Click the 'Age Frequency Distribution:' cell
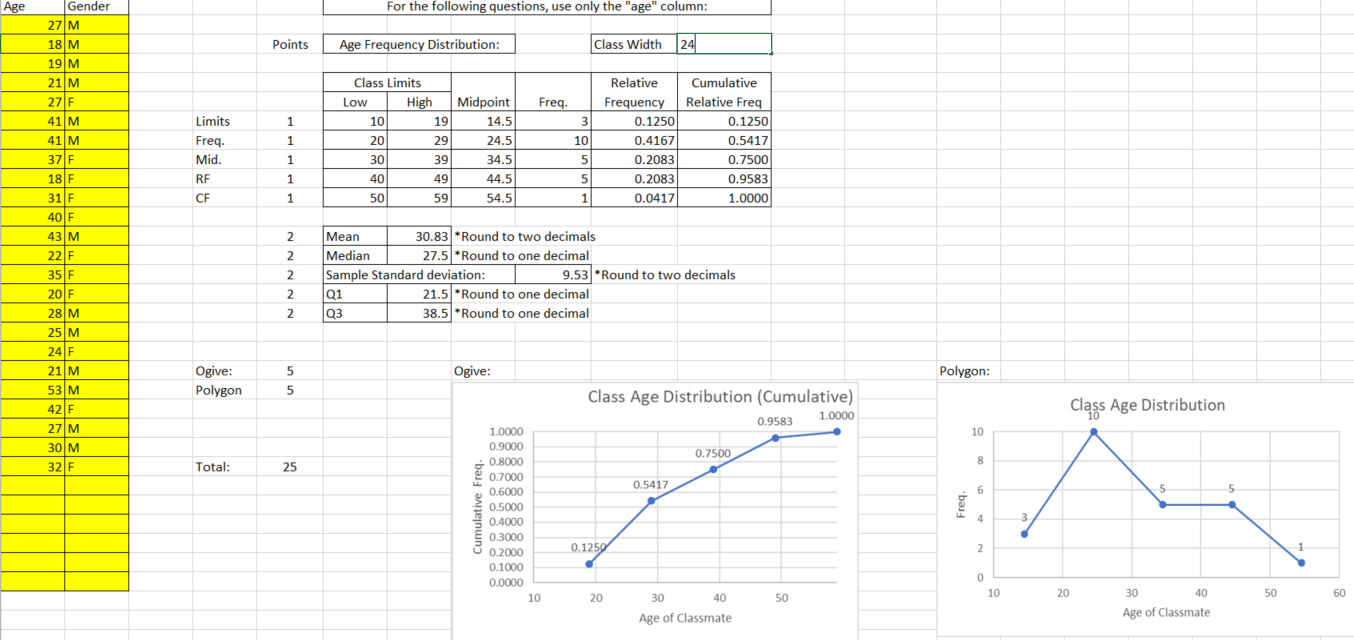This screenshot has height=640, width=1354. (x=419, y=44)
